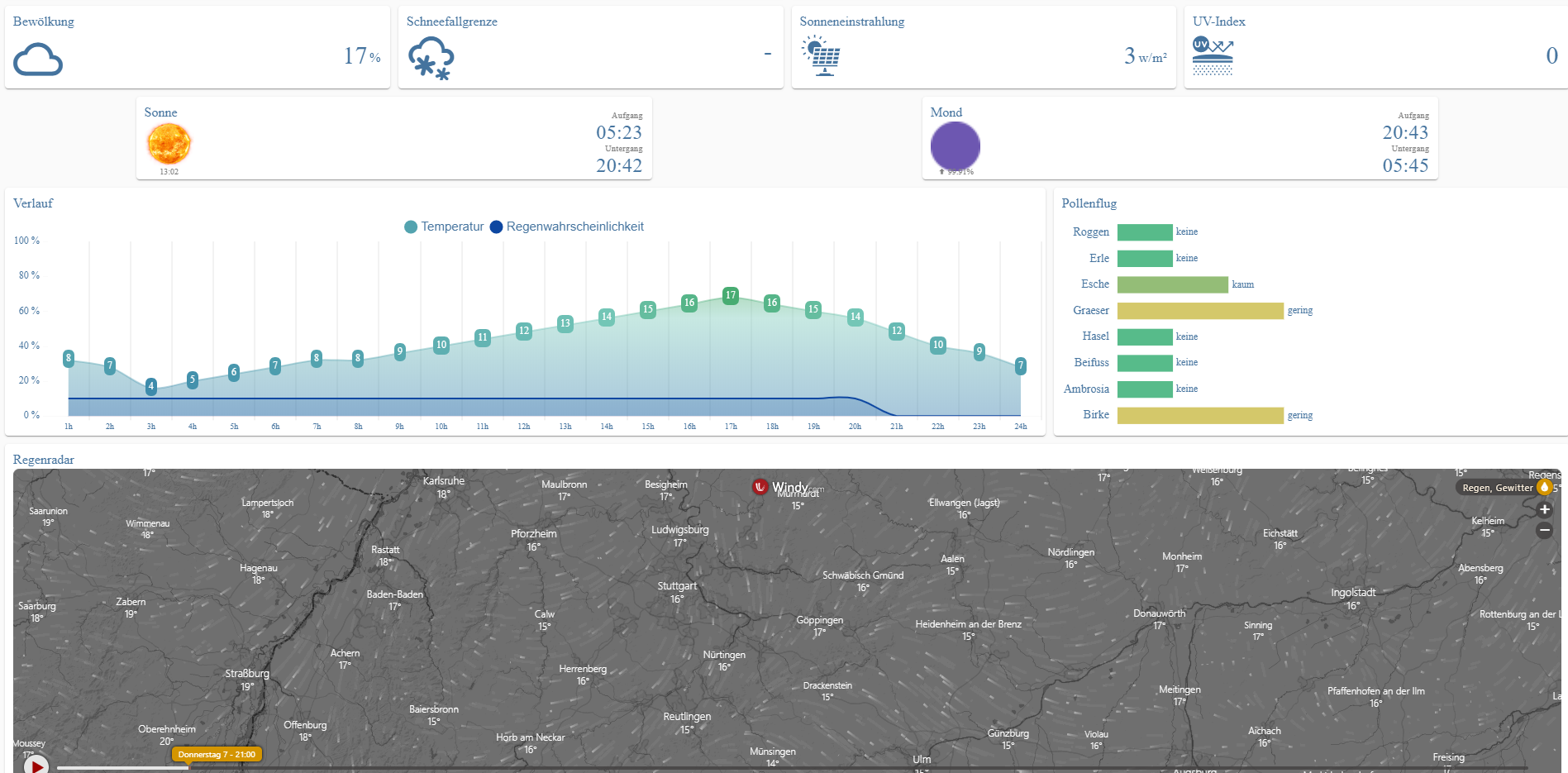Click the Hasel pollen label
This screenshot has height=773, width=1568.
click(1095, 336)
